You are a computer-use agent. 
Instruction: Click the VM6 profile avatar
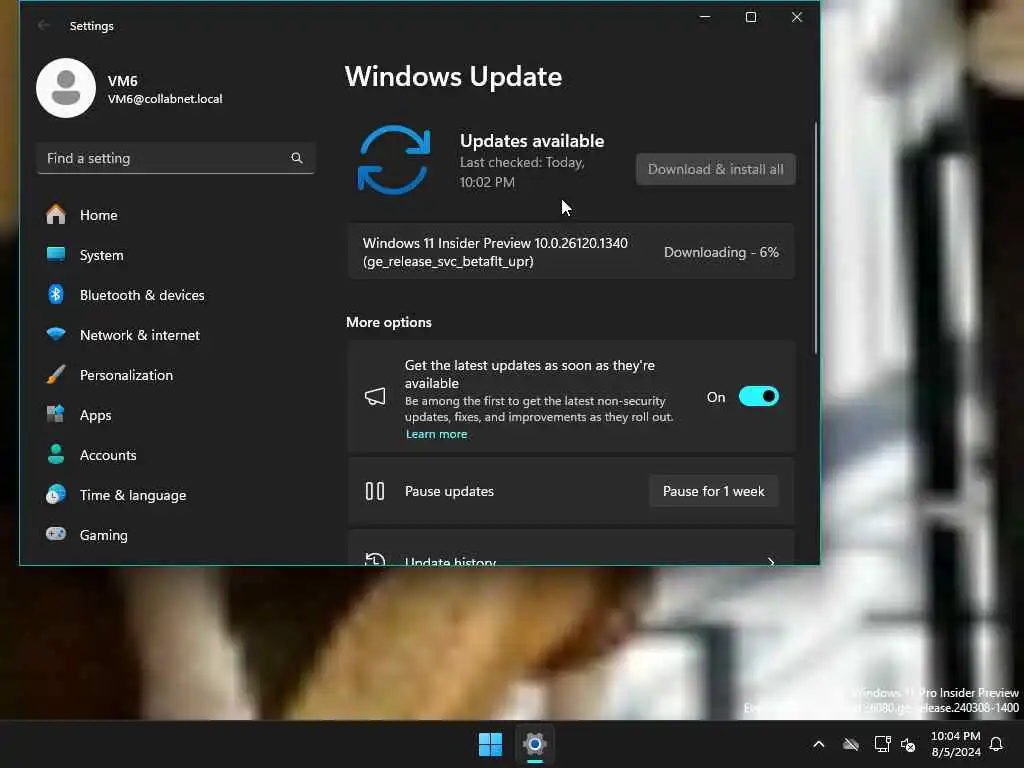pyautogui.click(x=66, y=88)
